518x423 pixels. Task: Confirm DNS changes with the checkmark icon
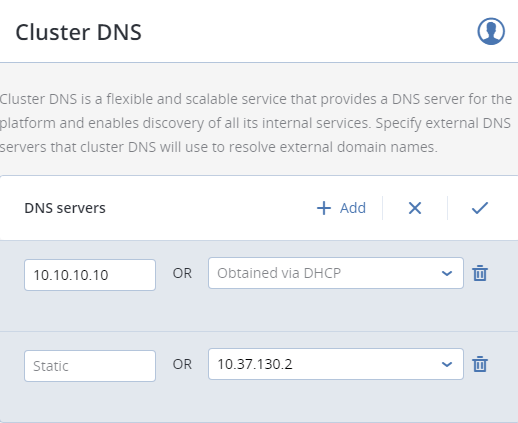(x=480, y=208)
